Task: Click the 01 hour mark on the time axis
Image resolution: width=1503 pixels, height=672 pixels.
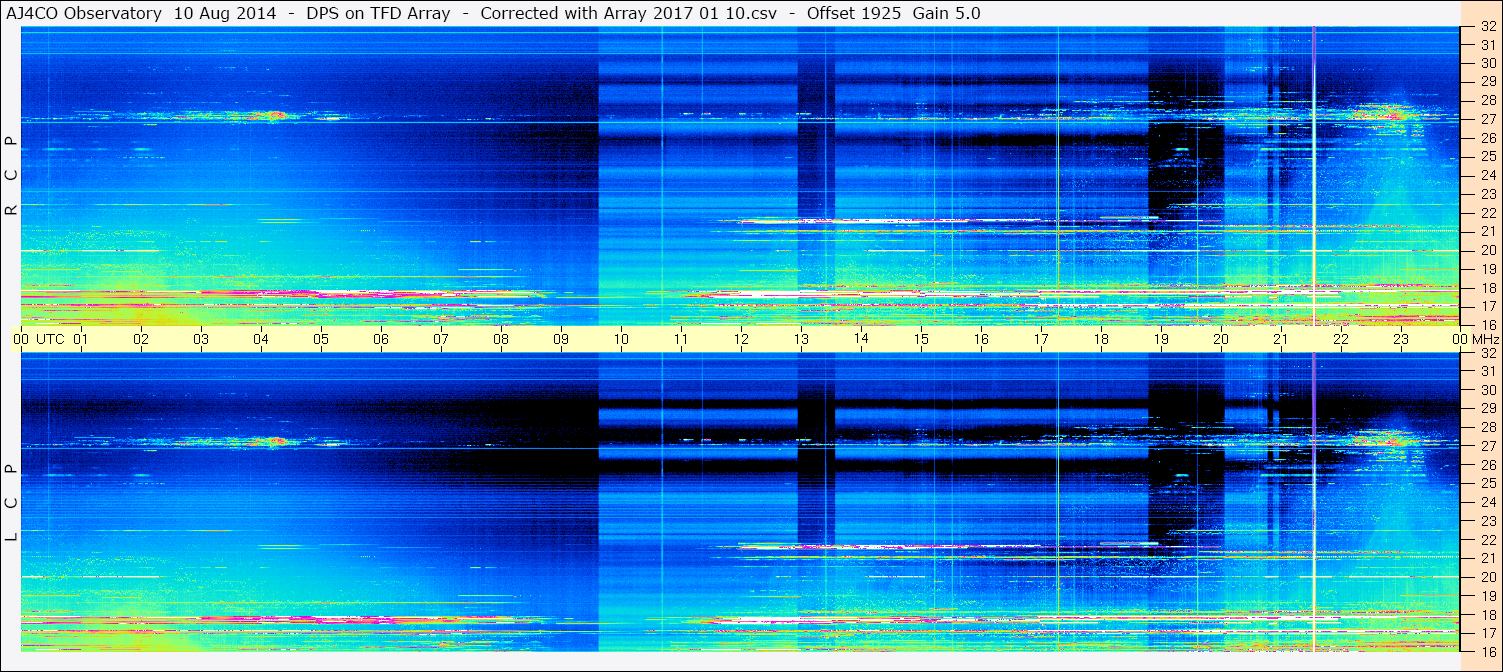Action: tap(81, 339)
